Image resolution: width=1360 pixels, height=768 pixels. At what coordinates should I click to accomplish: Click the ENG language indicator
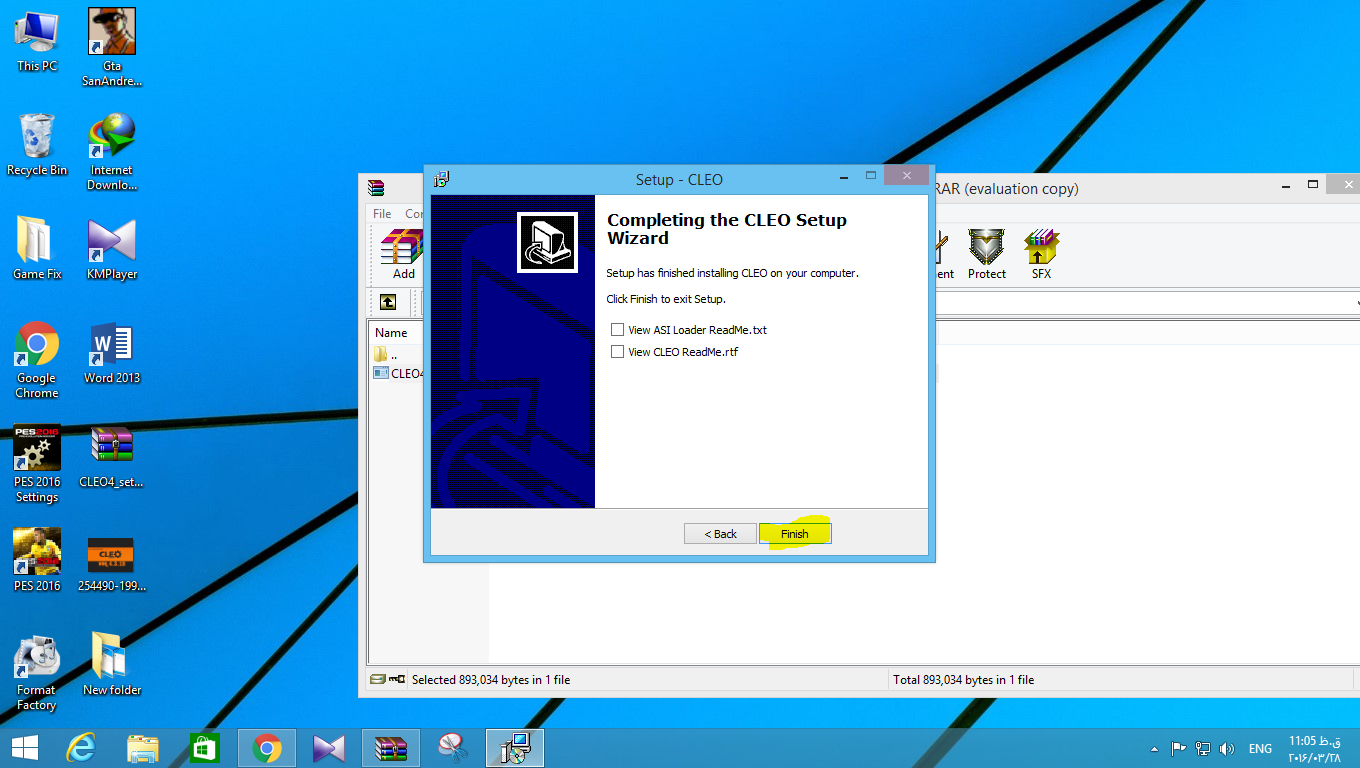[1260, 748]
